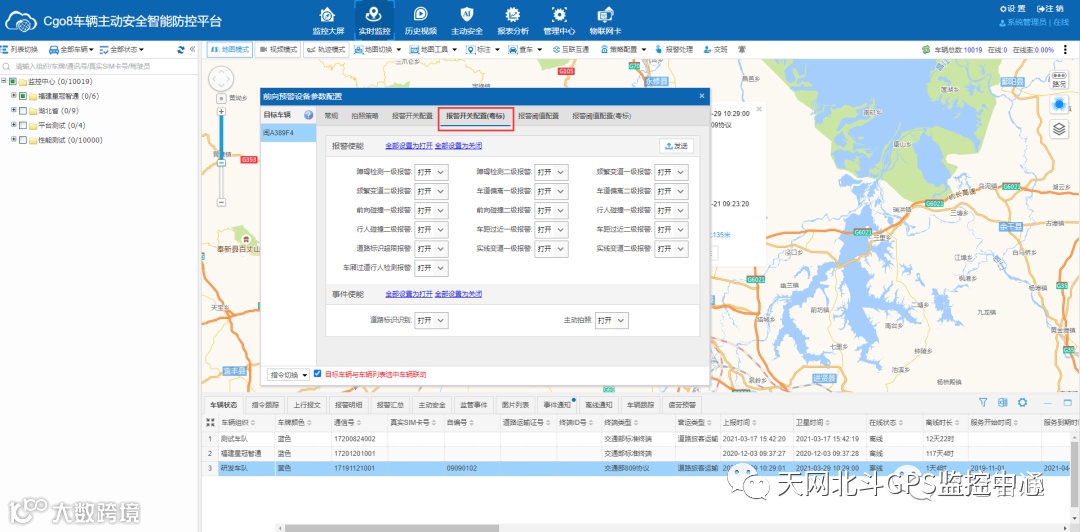Open the 地图切换 dropdown

(378, 50)
